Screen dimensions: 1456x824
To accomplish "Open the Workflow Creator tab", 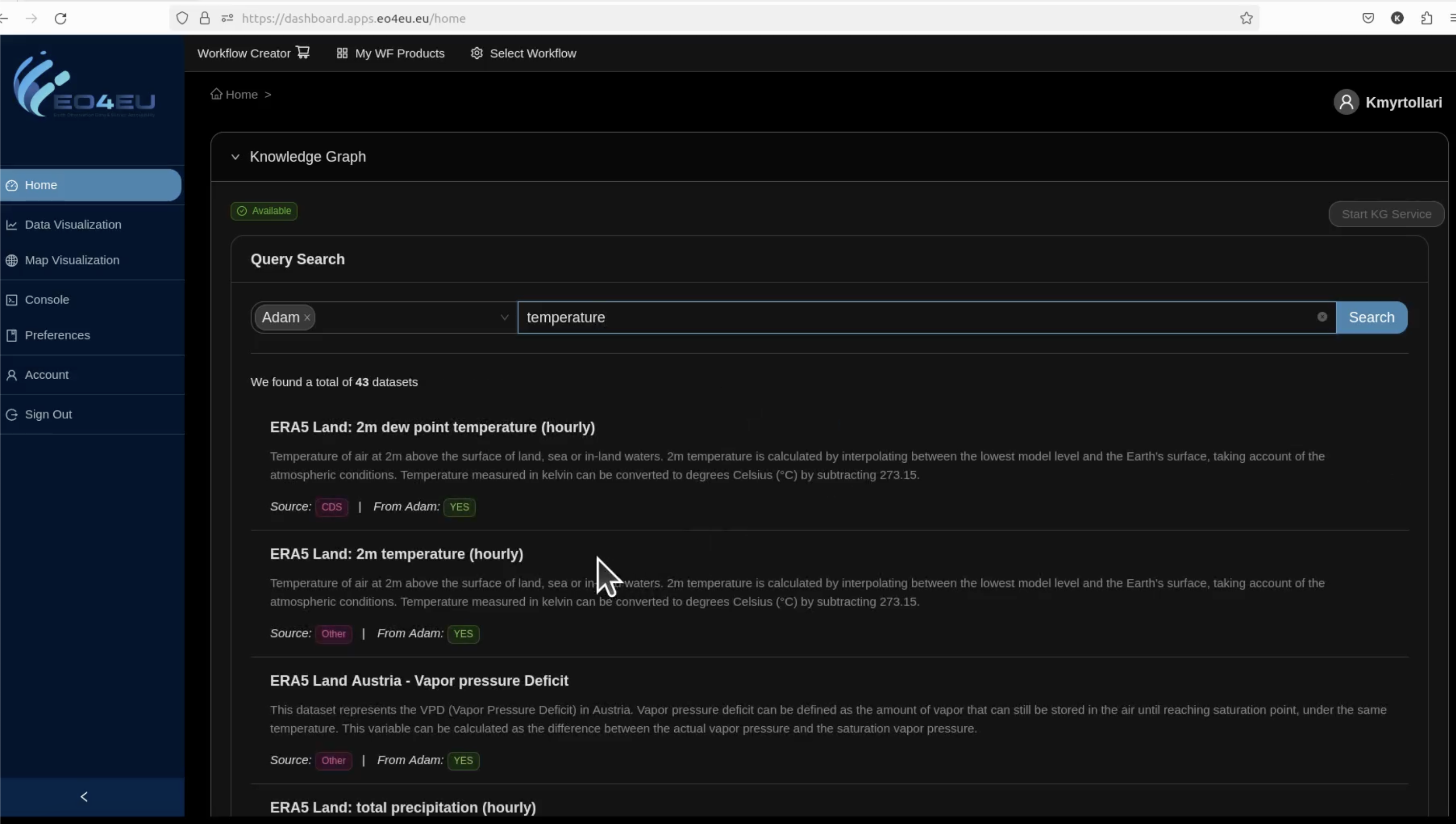I will click(253, 53).
